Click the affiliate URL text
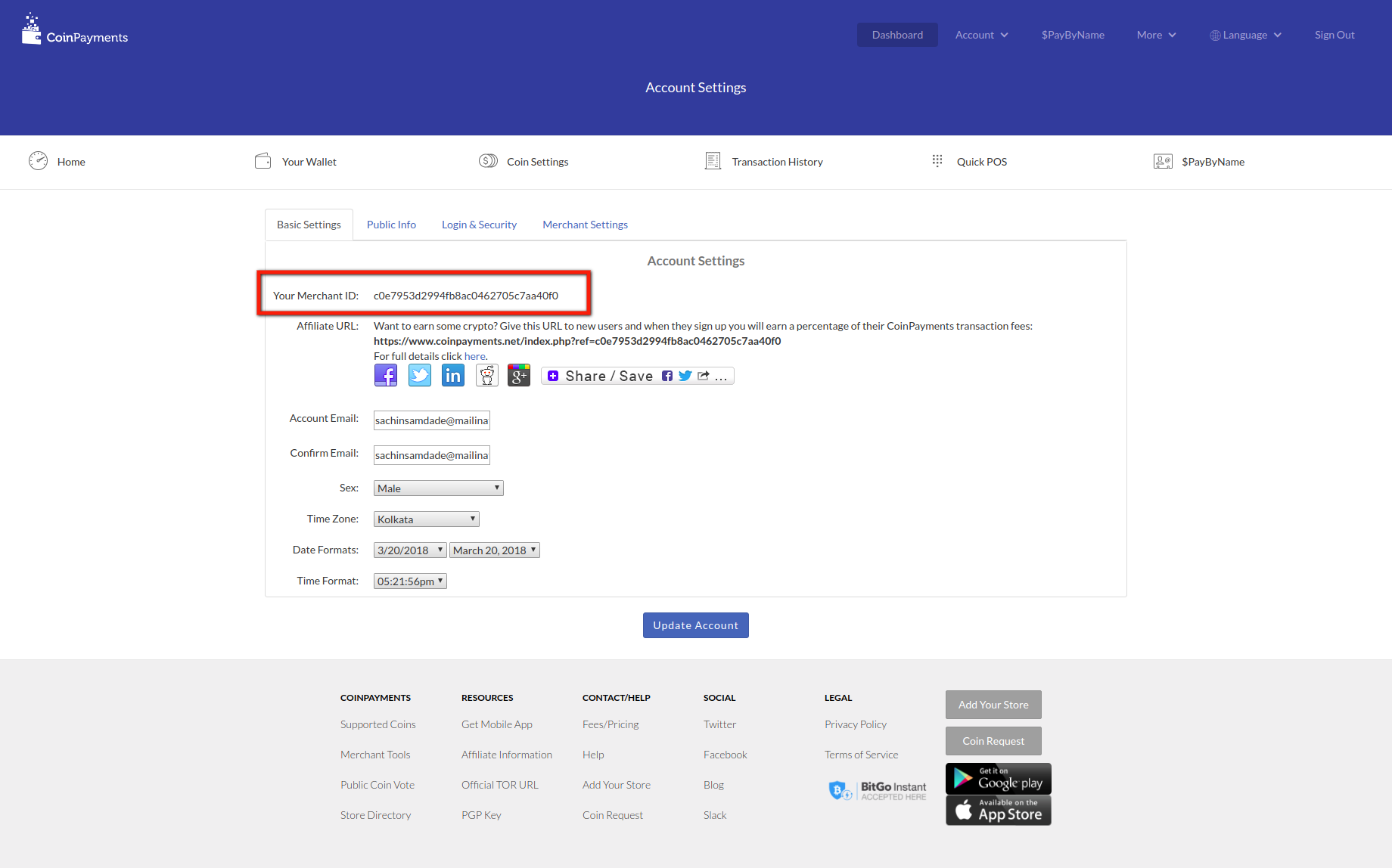This screenshot has height=868, width=1392. [577, 341]
